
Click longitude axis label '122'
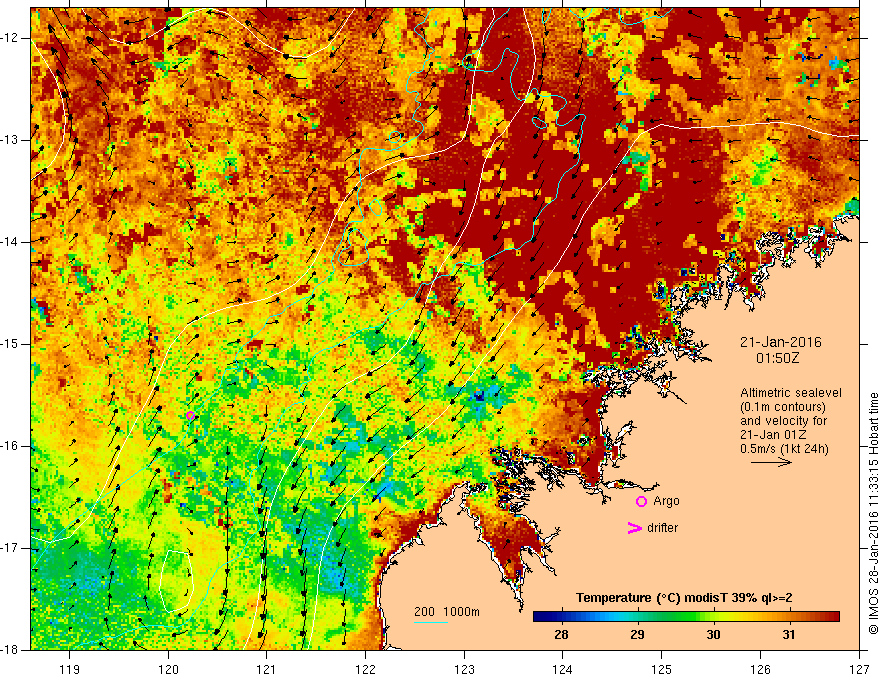[365, 669]
